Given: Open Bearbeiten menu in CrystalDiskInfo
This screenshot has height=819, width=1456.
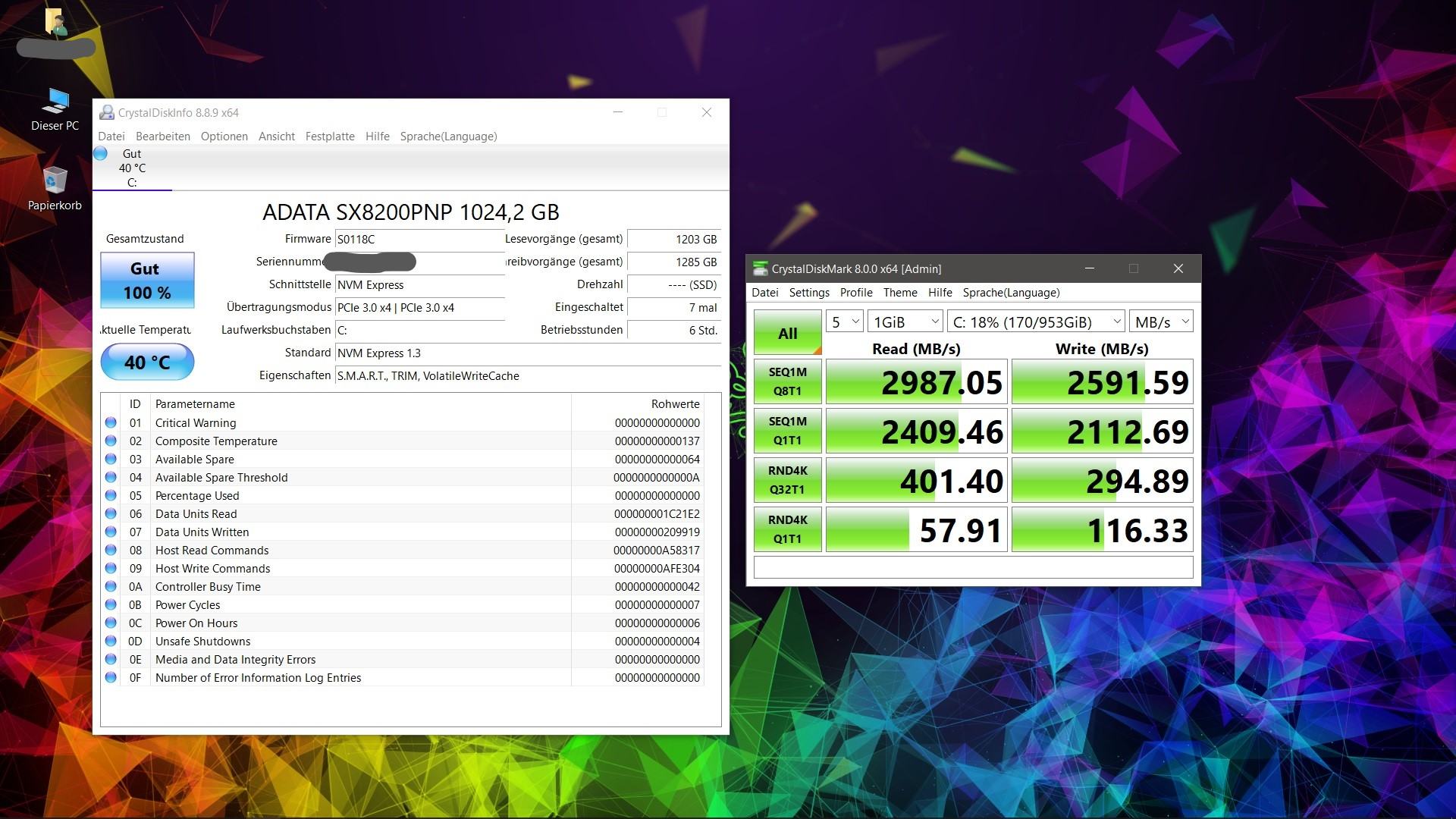Looking at the screenshot, I should pos(163,136).
